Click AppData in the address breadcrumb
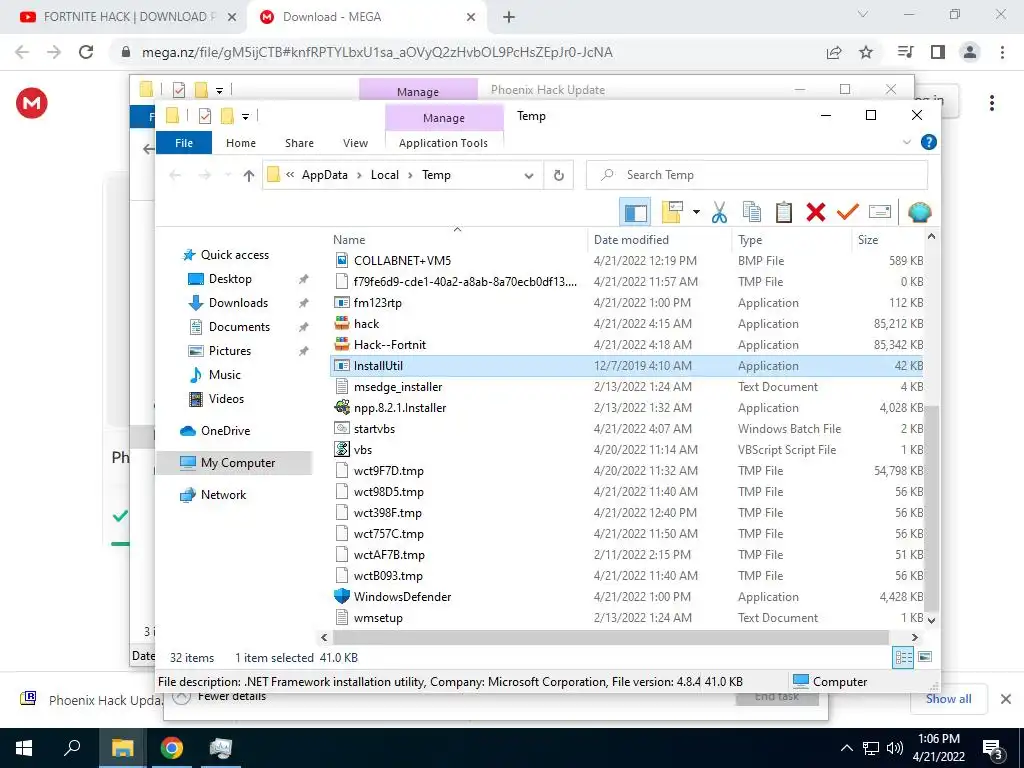This screenshot has width=1024, height=768. pyautogui.click(x=325, y=175)
